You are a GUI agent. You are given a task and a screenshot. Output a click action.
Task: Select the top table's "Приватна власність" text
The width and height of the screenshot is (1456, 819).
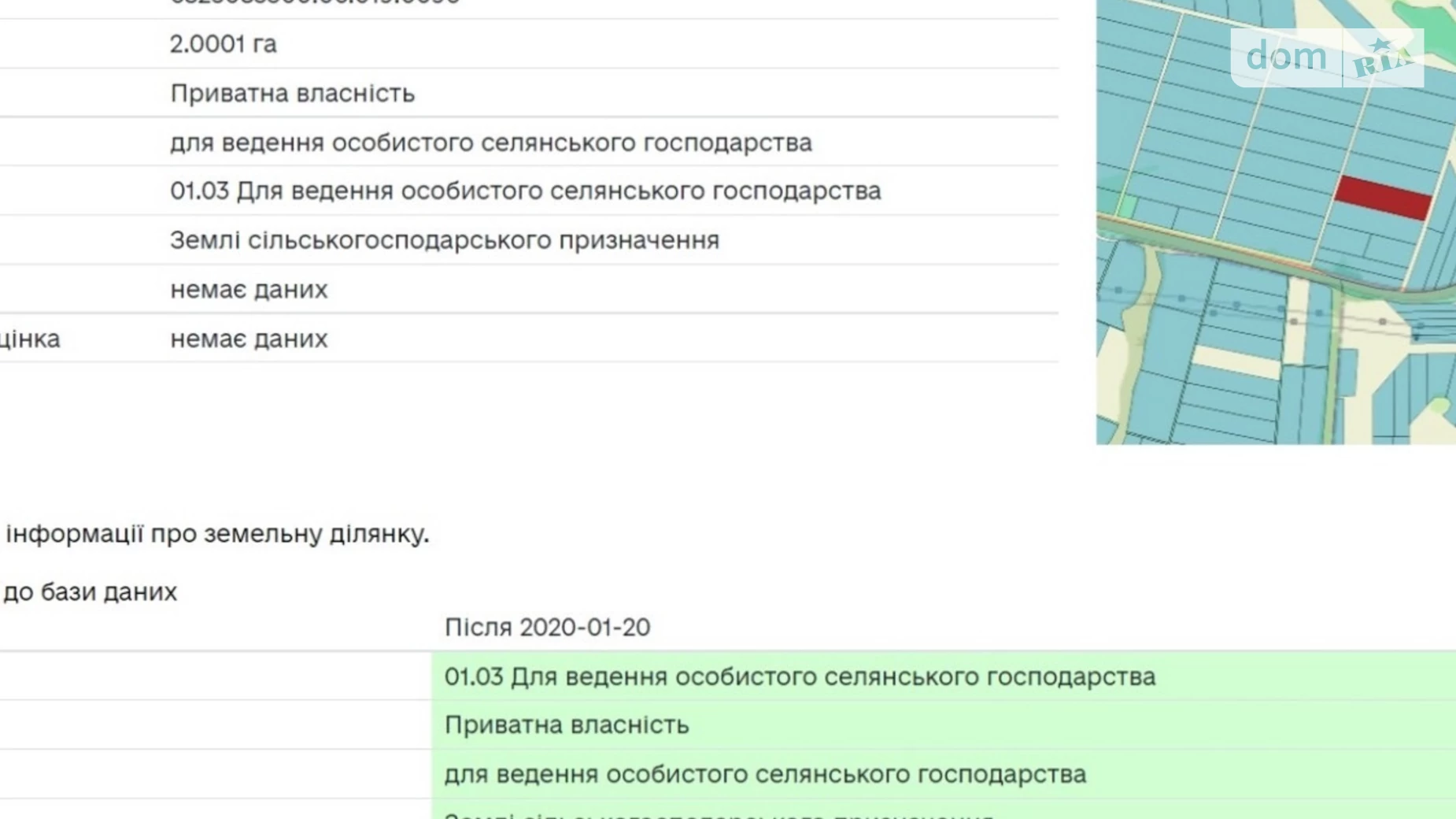tap(292, 93)
